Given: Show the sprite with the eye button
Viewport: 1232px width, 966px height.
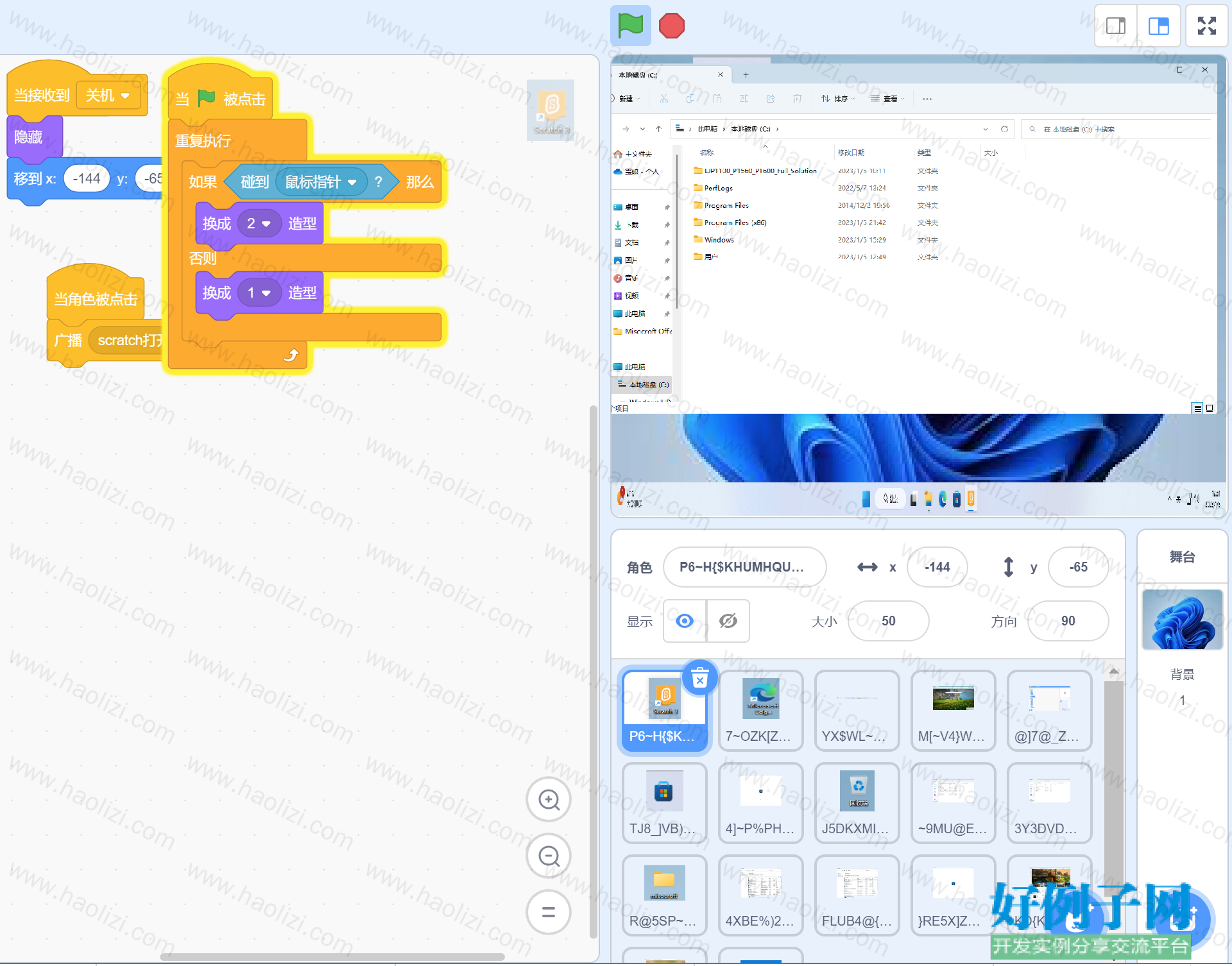Looking at the screenshot, I should tap(685, 621).
